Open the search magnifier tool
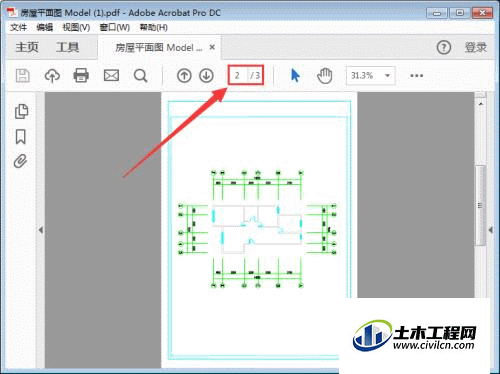 tap(140, 76)
